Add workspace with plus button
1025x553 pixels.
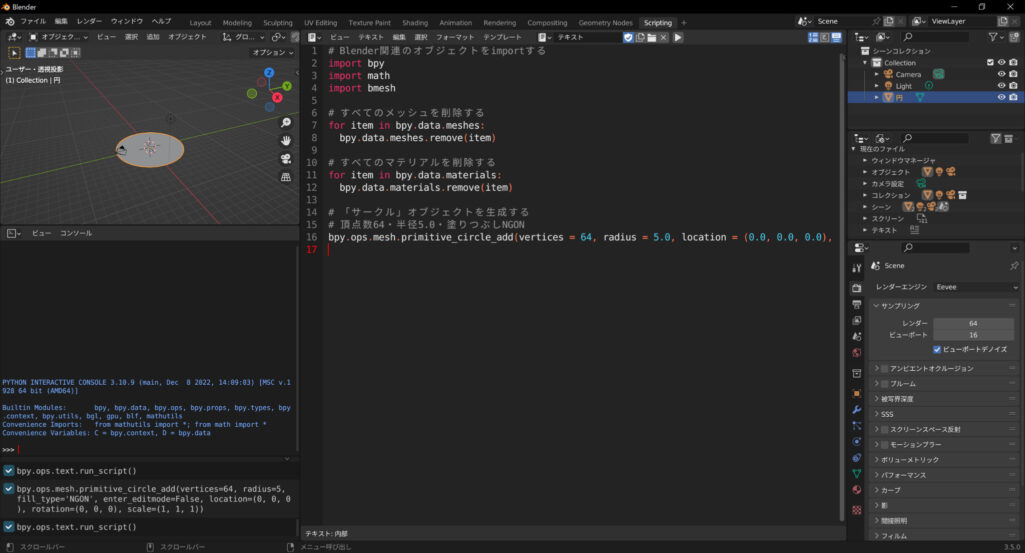[684, 23]
